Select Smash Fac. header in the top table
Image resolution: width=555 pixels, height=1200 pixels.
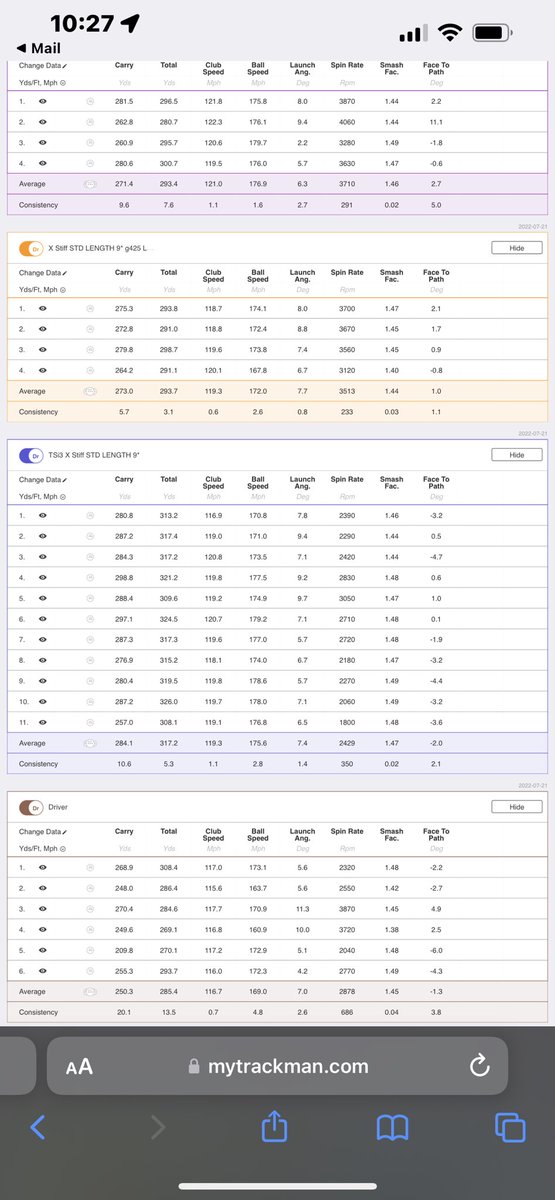pyautogui.click(x=392, y=68)
